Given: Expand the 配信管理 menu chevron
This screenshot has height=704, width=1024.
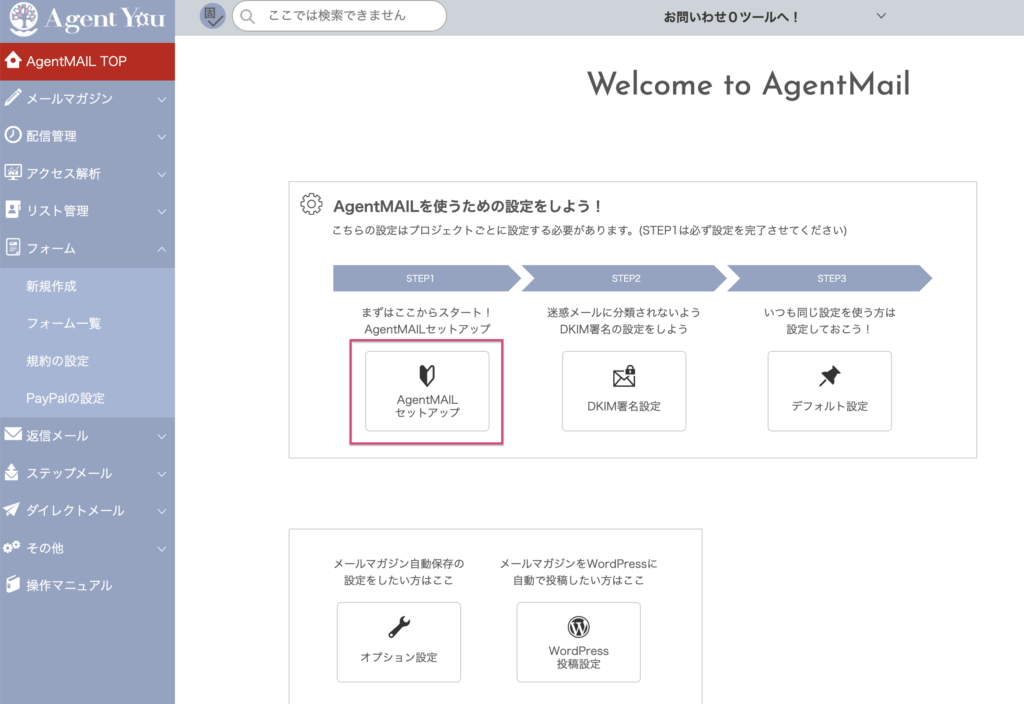Looking at the screenshot, I should [162, 136].
